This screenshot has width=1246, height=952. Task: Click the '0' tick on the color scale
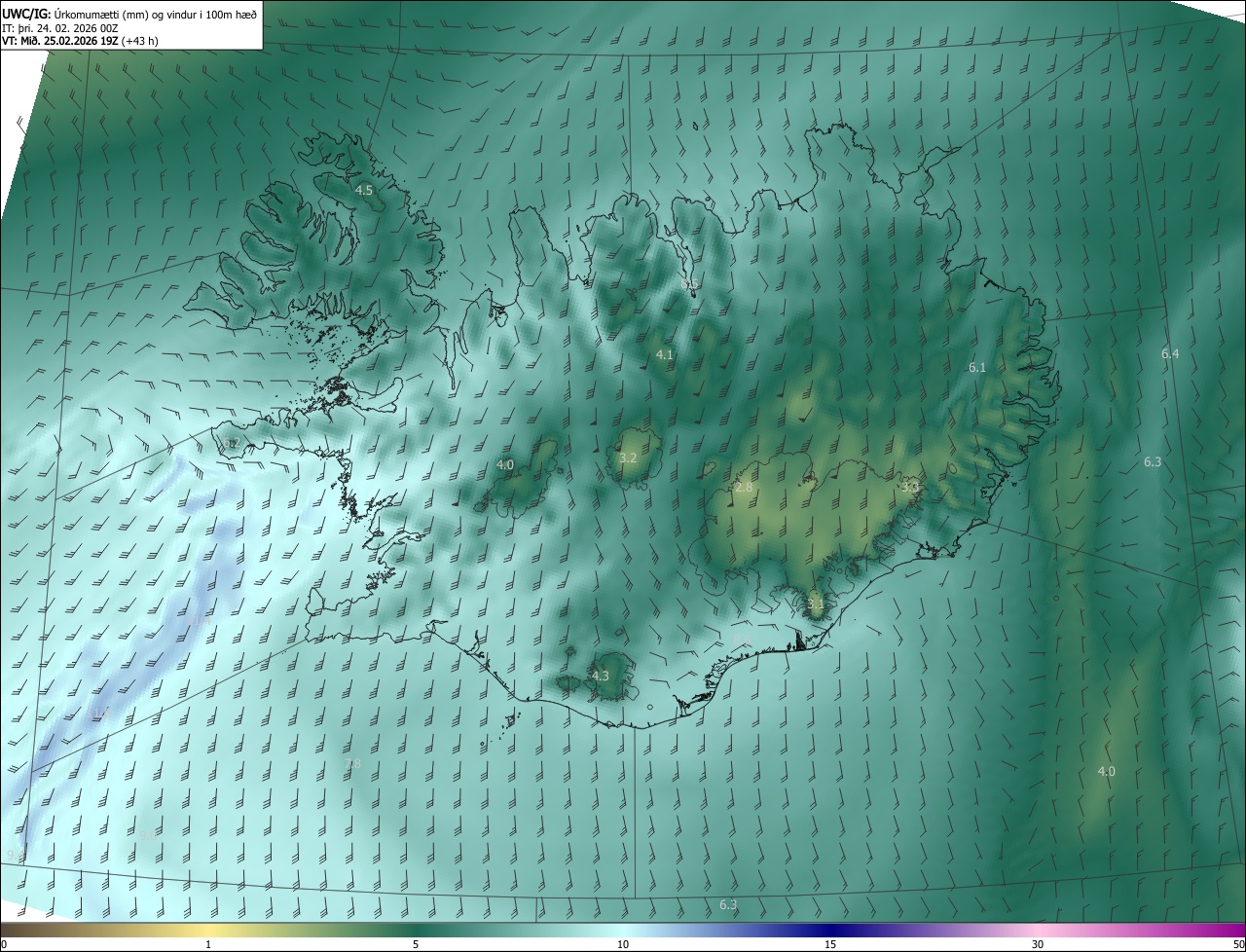[4, 944]
